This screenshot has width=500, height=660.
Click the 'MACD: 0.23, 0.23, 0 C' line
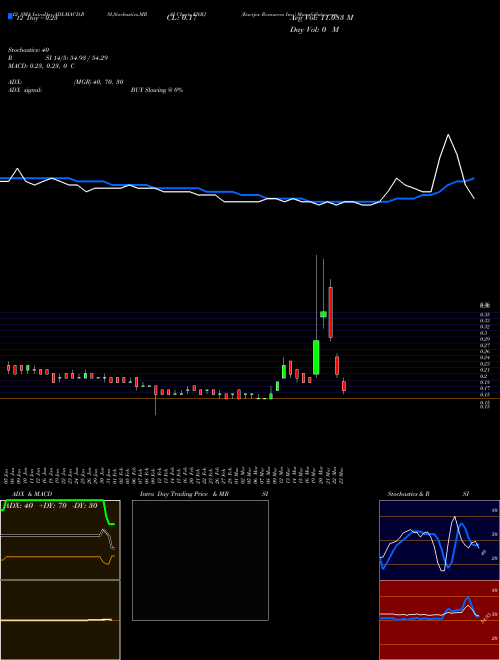click(41, 66)
